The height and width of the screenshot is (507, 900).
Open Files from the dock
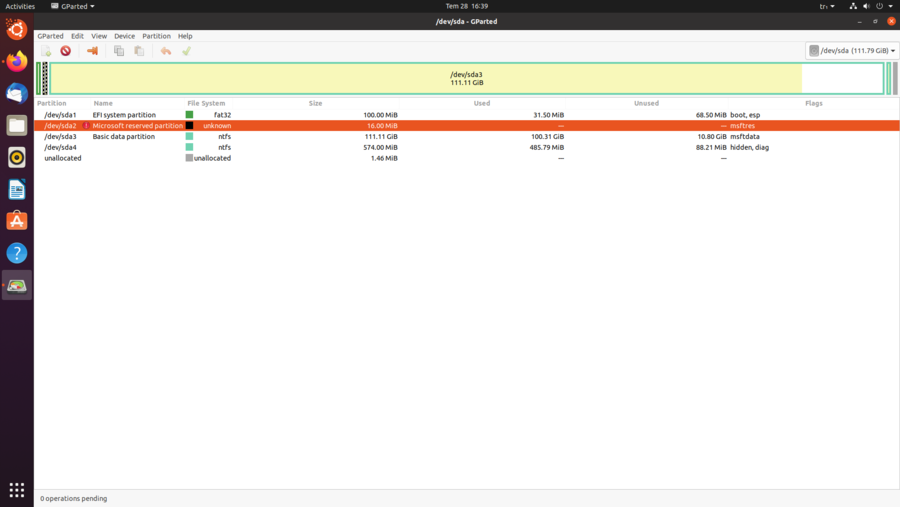(x=17, y=125)
